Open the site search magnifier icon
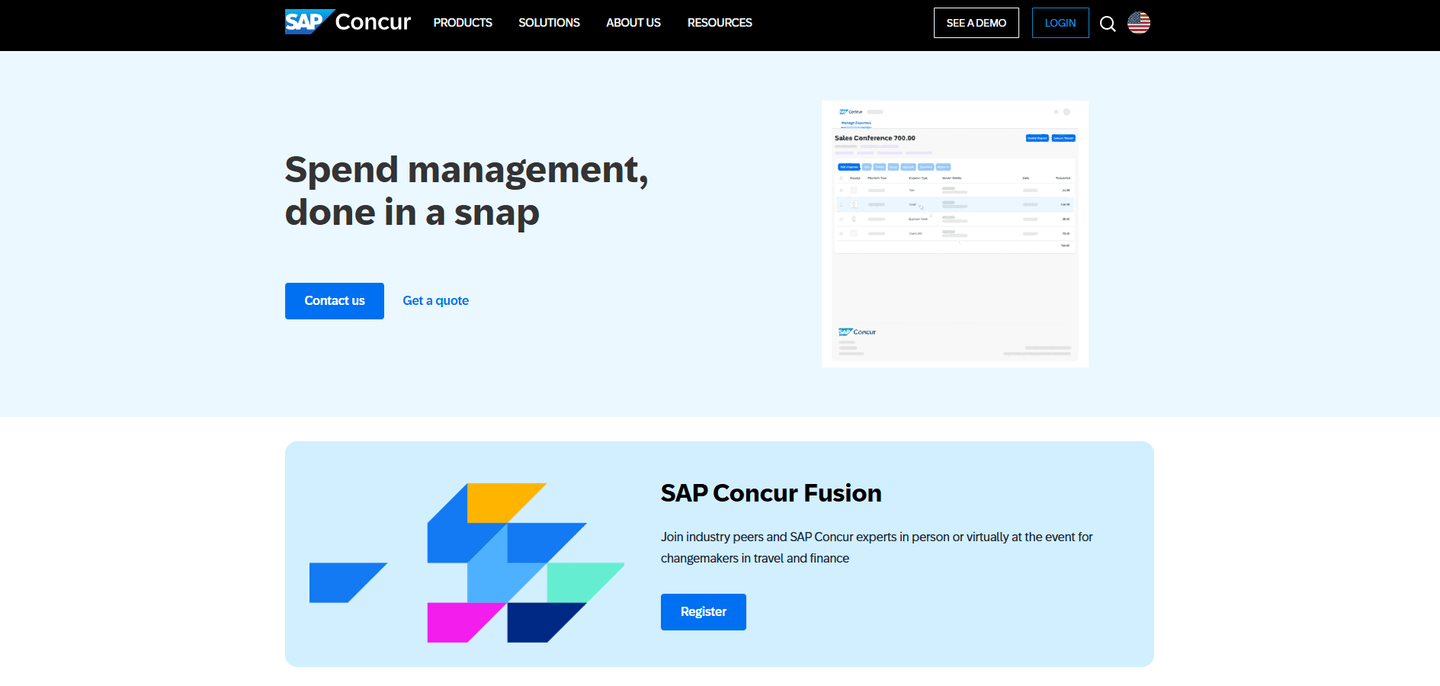Screen dimensions: 1440x686 point(1107,23)
